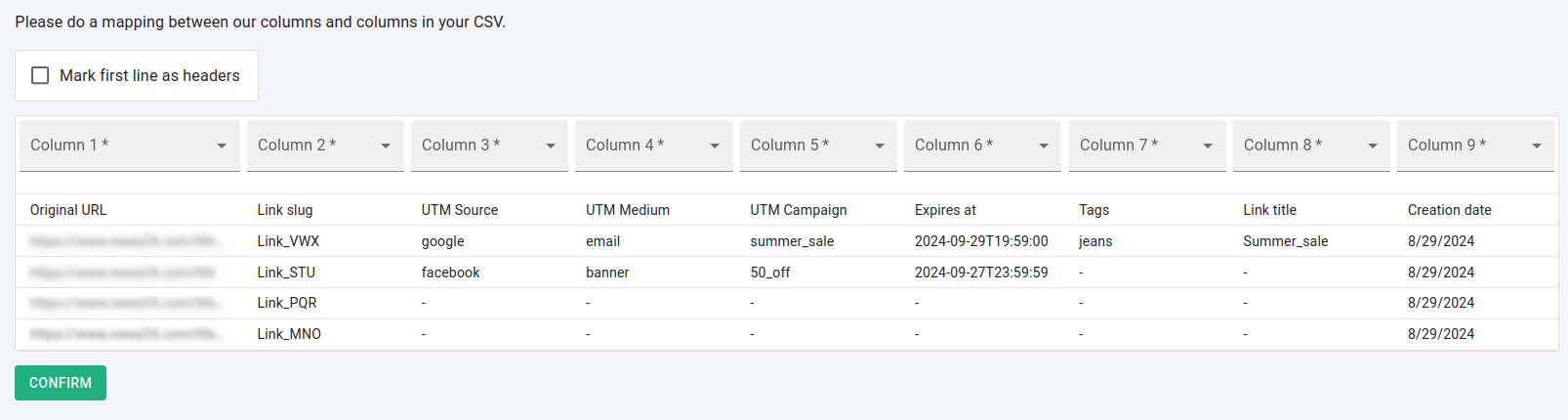
Task: Open the Column 1 mapping dropdown
Action: tap(129, 146)
